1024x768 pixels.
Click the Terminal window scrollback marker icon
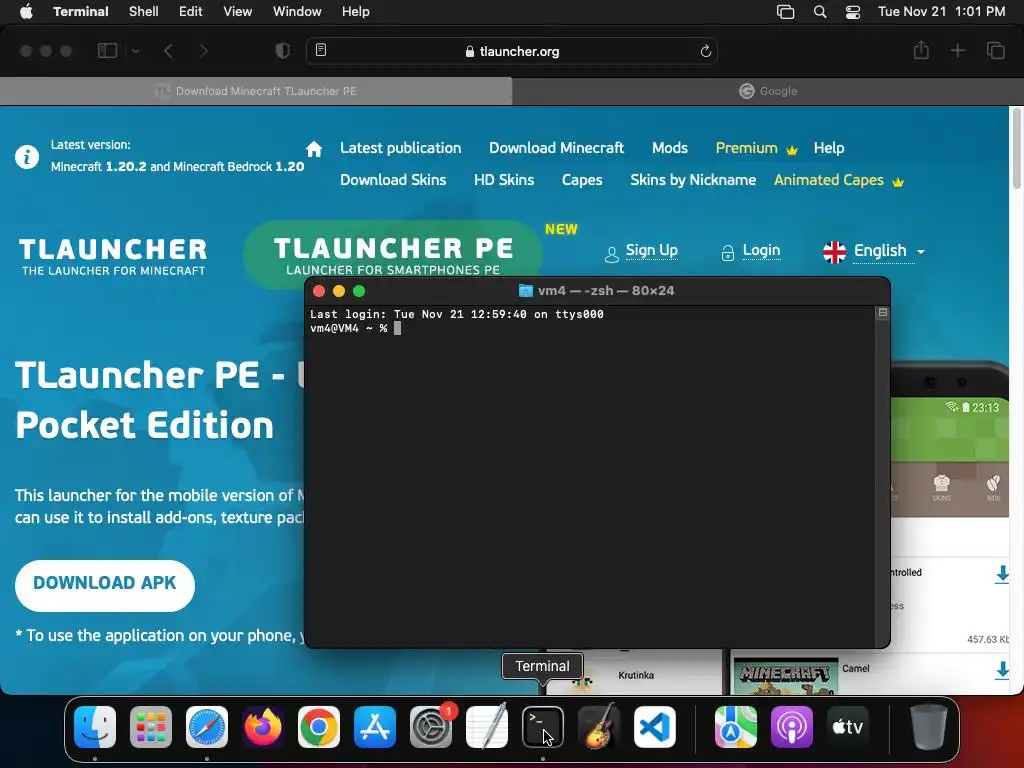click(882, 313)
